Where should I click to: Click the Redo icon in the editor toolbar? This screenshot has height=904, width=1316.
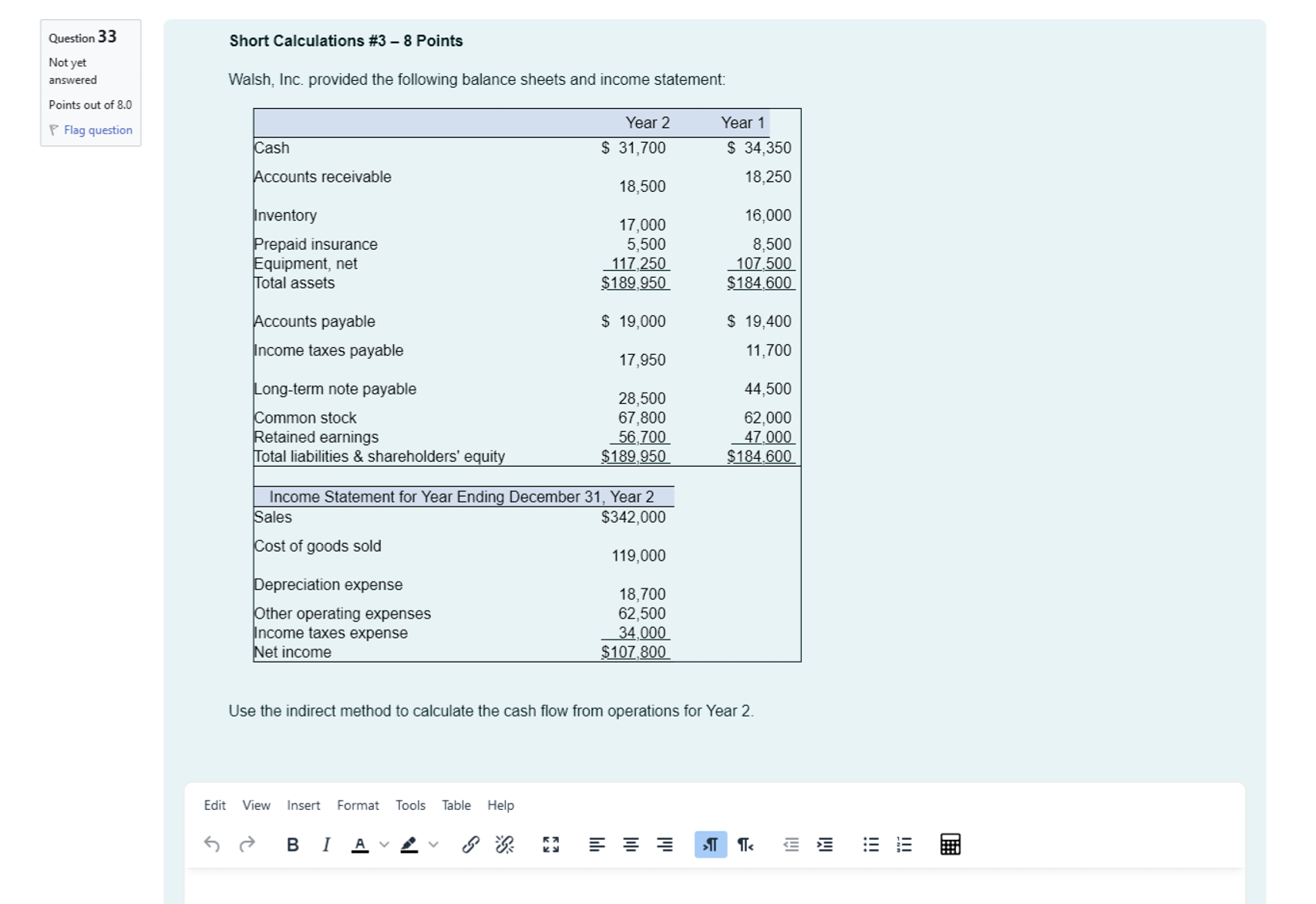pyautogui.click(x=247, y=845)
